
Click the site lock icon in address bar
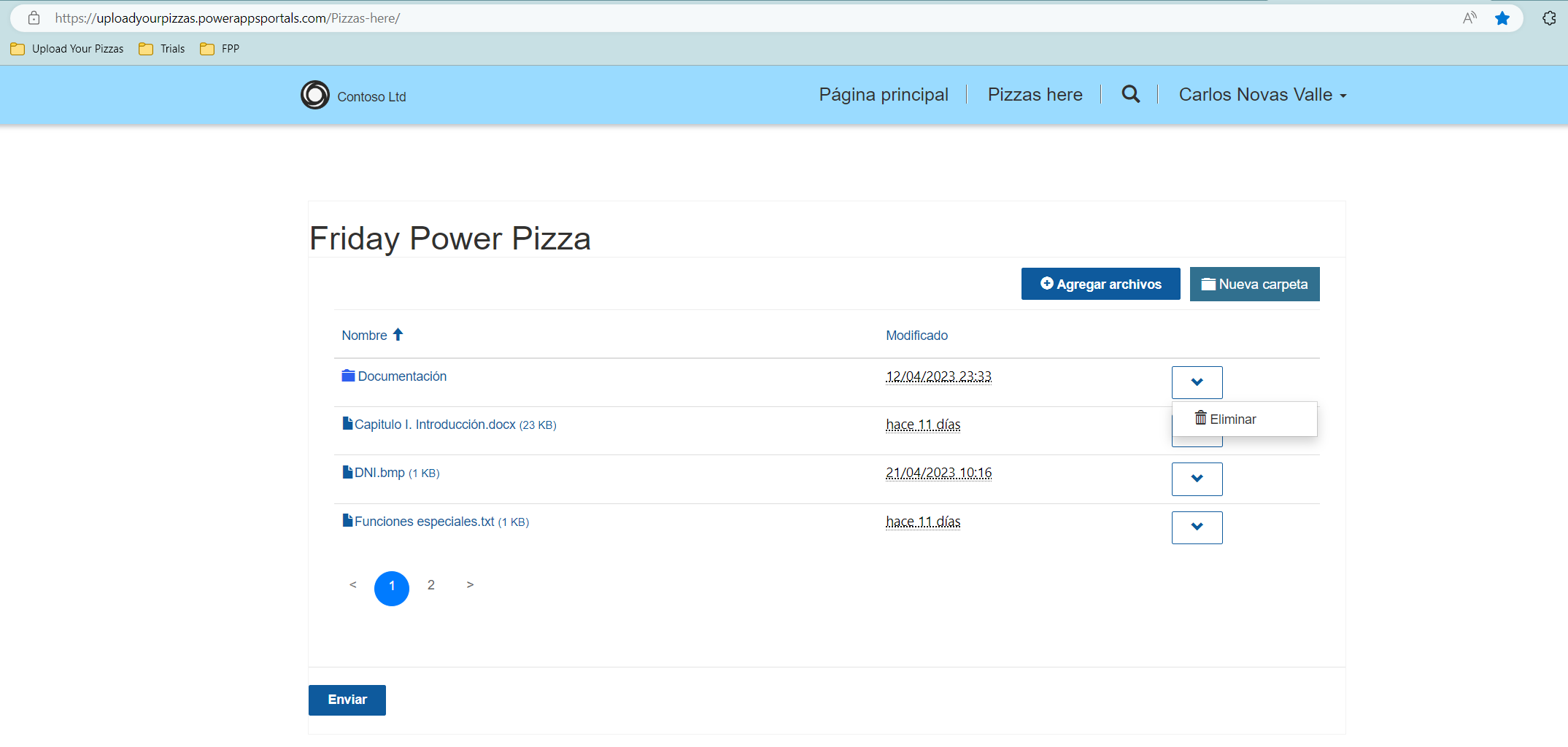coord(34,18)
